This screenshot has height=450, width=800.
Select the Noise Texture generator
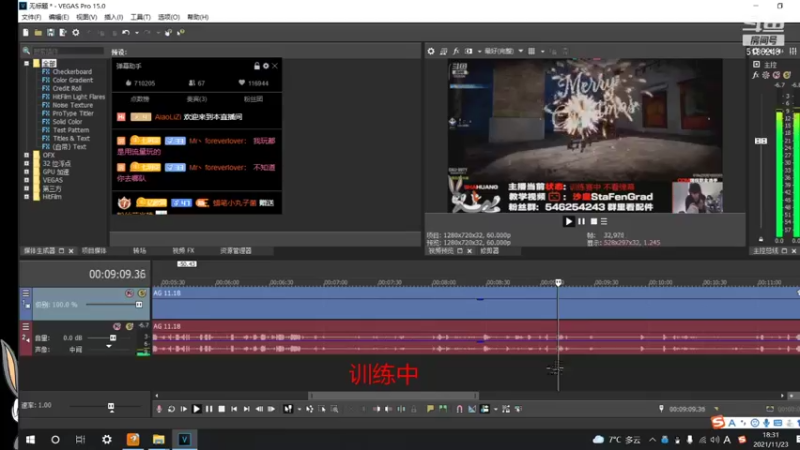tap(72, 105)
